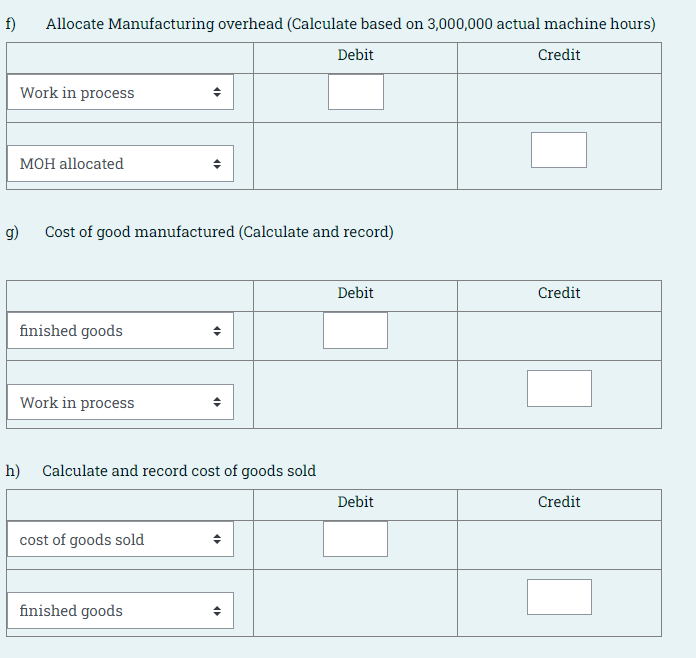
Task: Click the arrow icon on 'cost of goods sold' selector
Action: point(217,539)
